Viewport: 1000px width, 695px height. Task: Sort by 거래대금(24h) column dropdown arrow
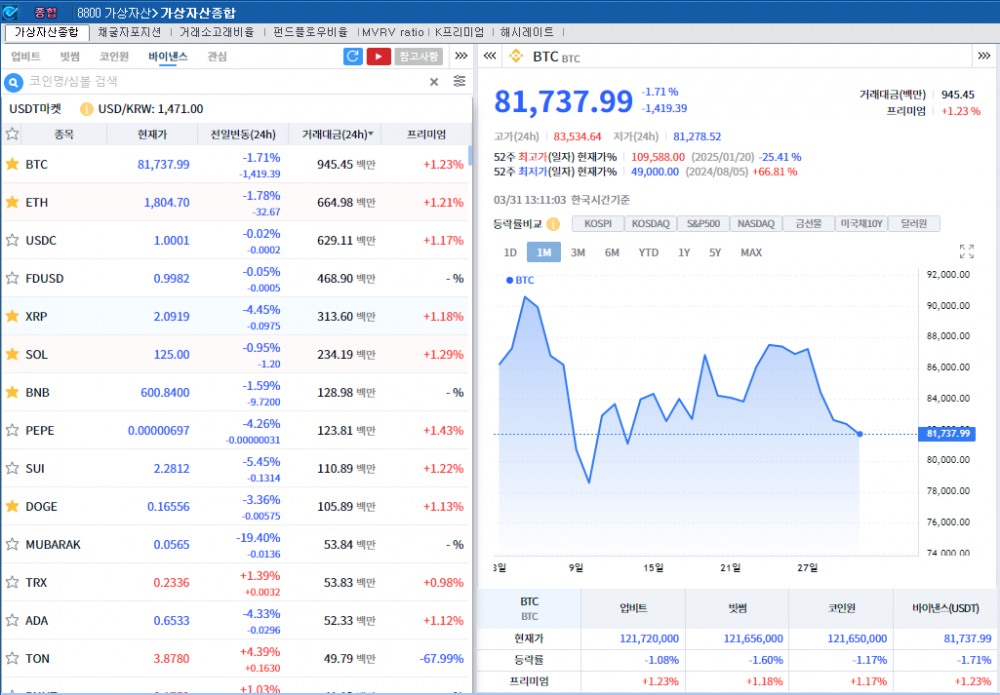[371, 134]
